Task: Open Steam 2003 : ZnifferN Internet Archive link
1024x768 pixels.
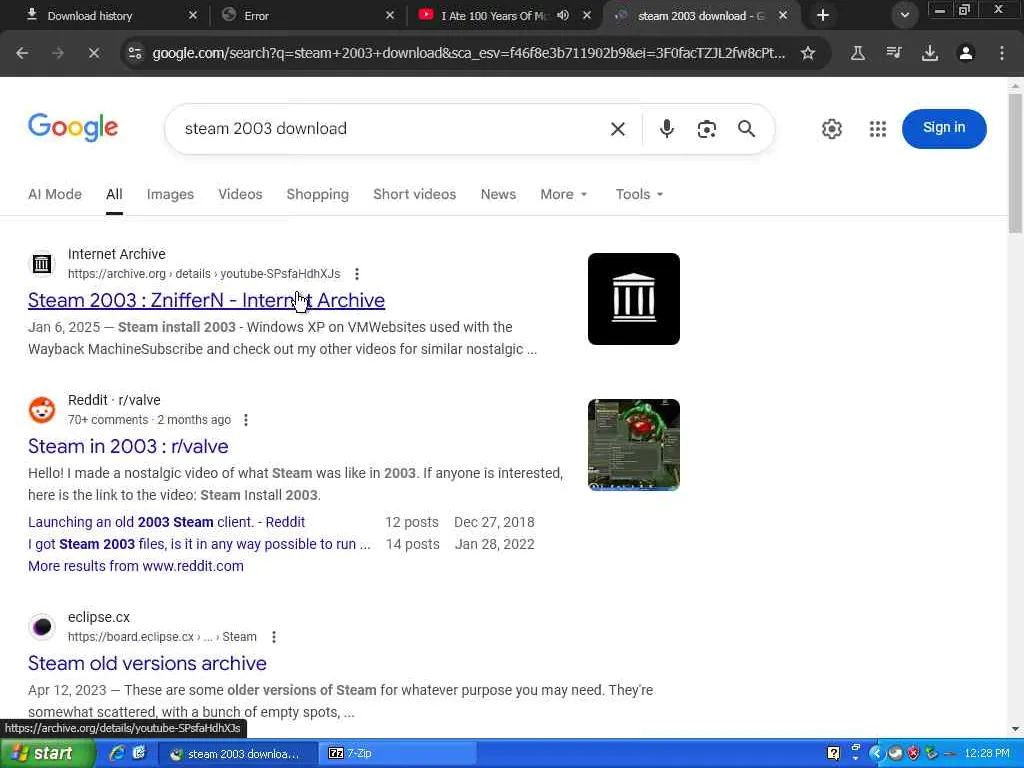Action: 206,300
